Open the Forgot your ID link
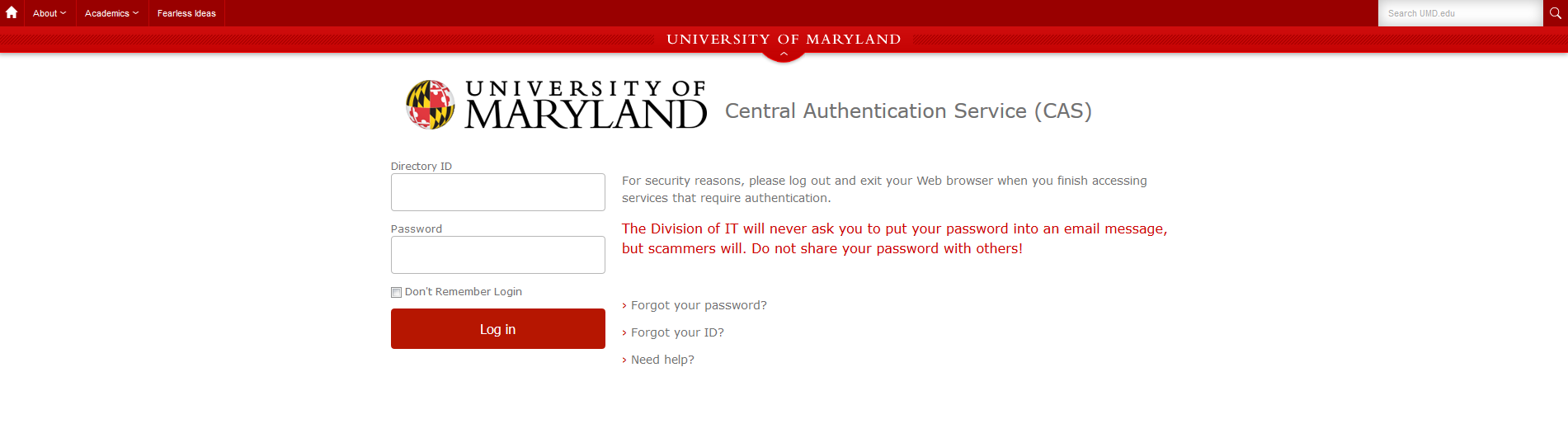 pyautogui.click(x=677, y=332)
